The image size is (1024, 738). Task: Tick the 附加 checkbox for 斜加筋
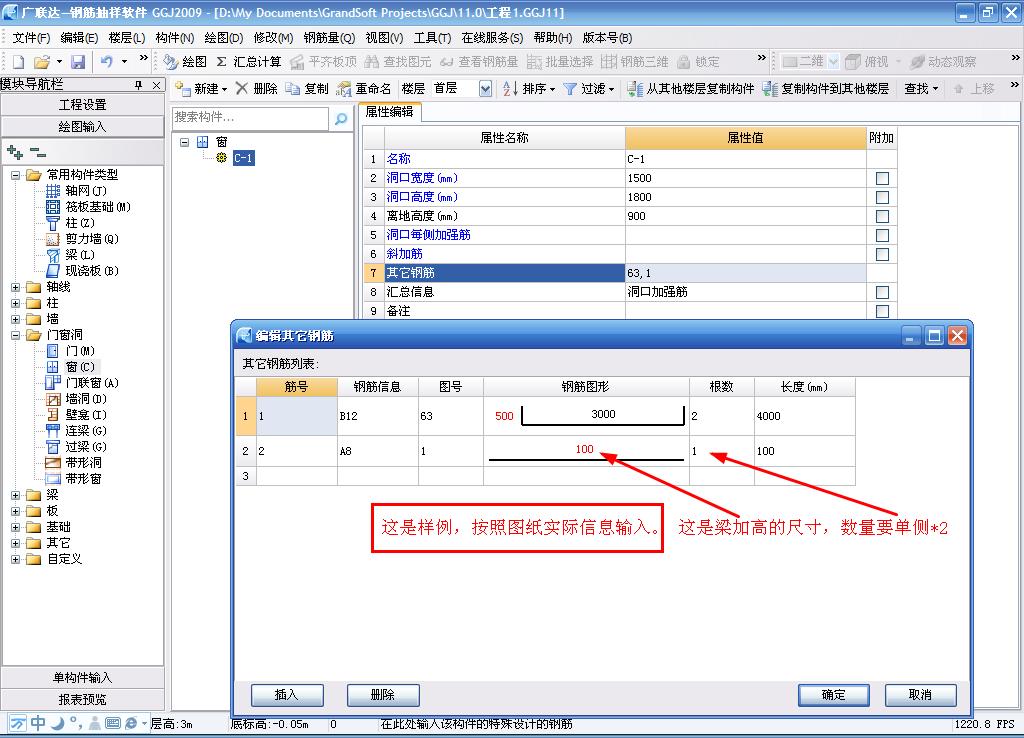tap(882, 254)
